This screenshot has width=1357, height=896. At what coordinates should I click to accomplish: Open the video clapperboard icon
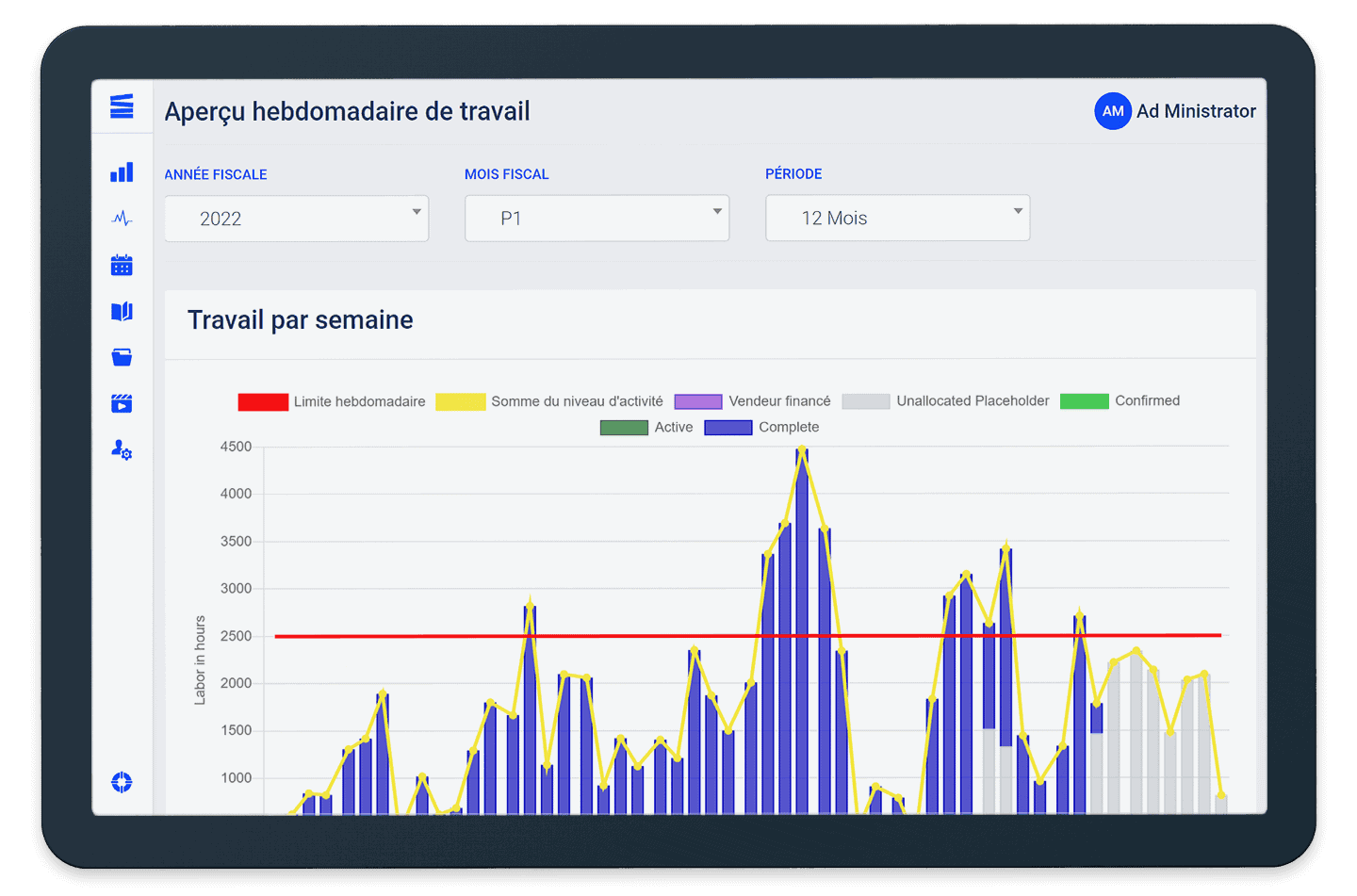[x=122, y=403]
